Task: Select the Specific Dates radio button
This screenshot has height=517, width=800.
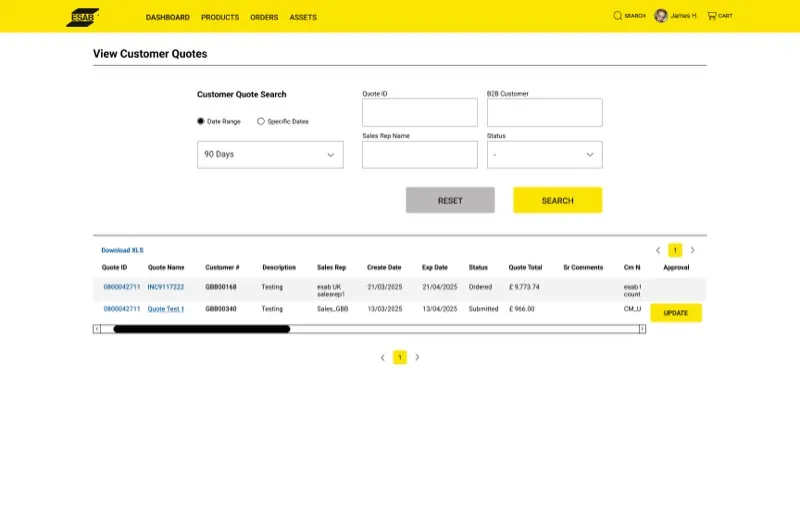Action: click(261, 121)
